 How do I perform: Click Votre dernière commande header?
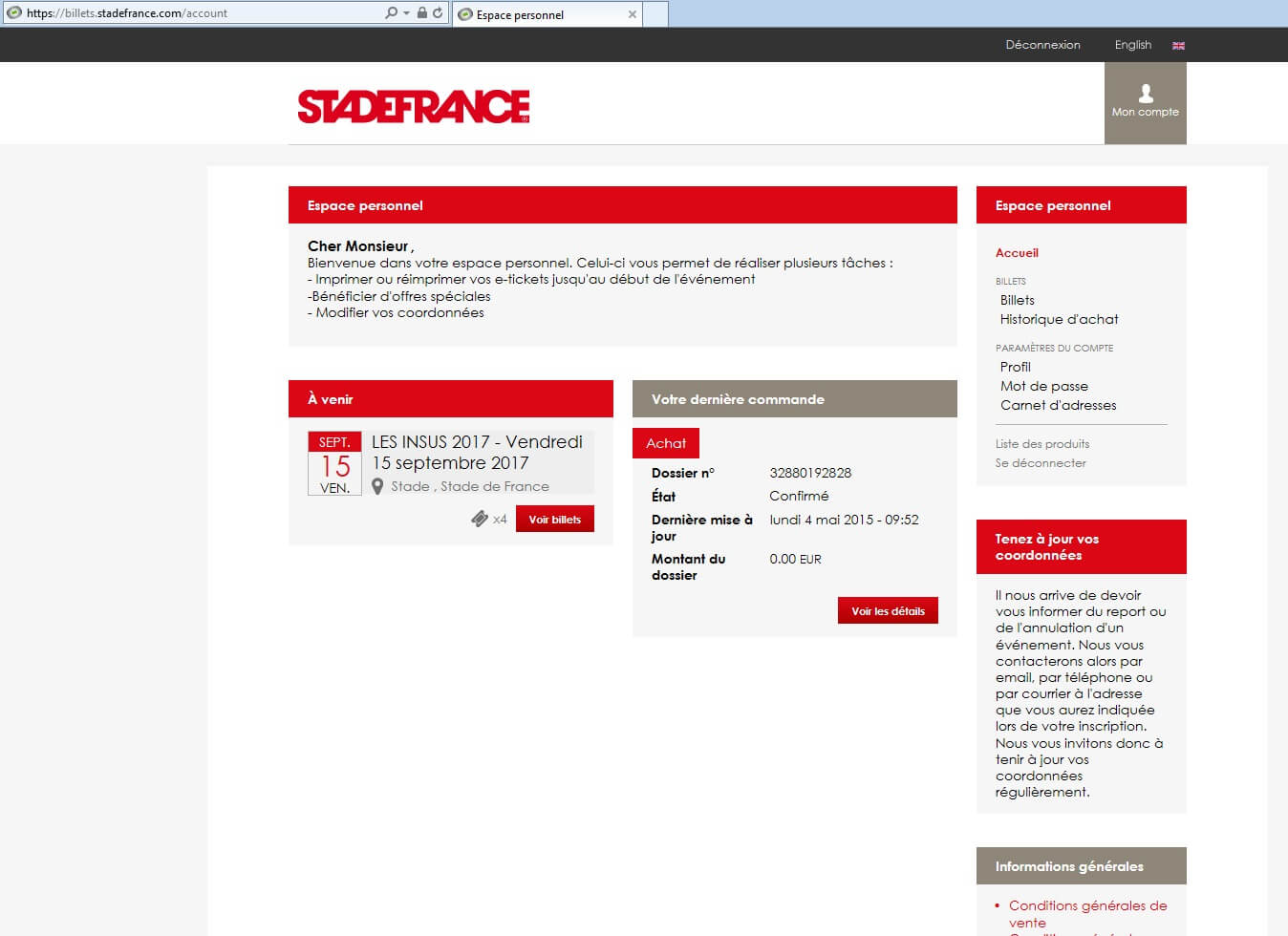pos(795,399)
